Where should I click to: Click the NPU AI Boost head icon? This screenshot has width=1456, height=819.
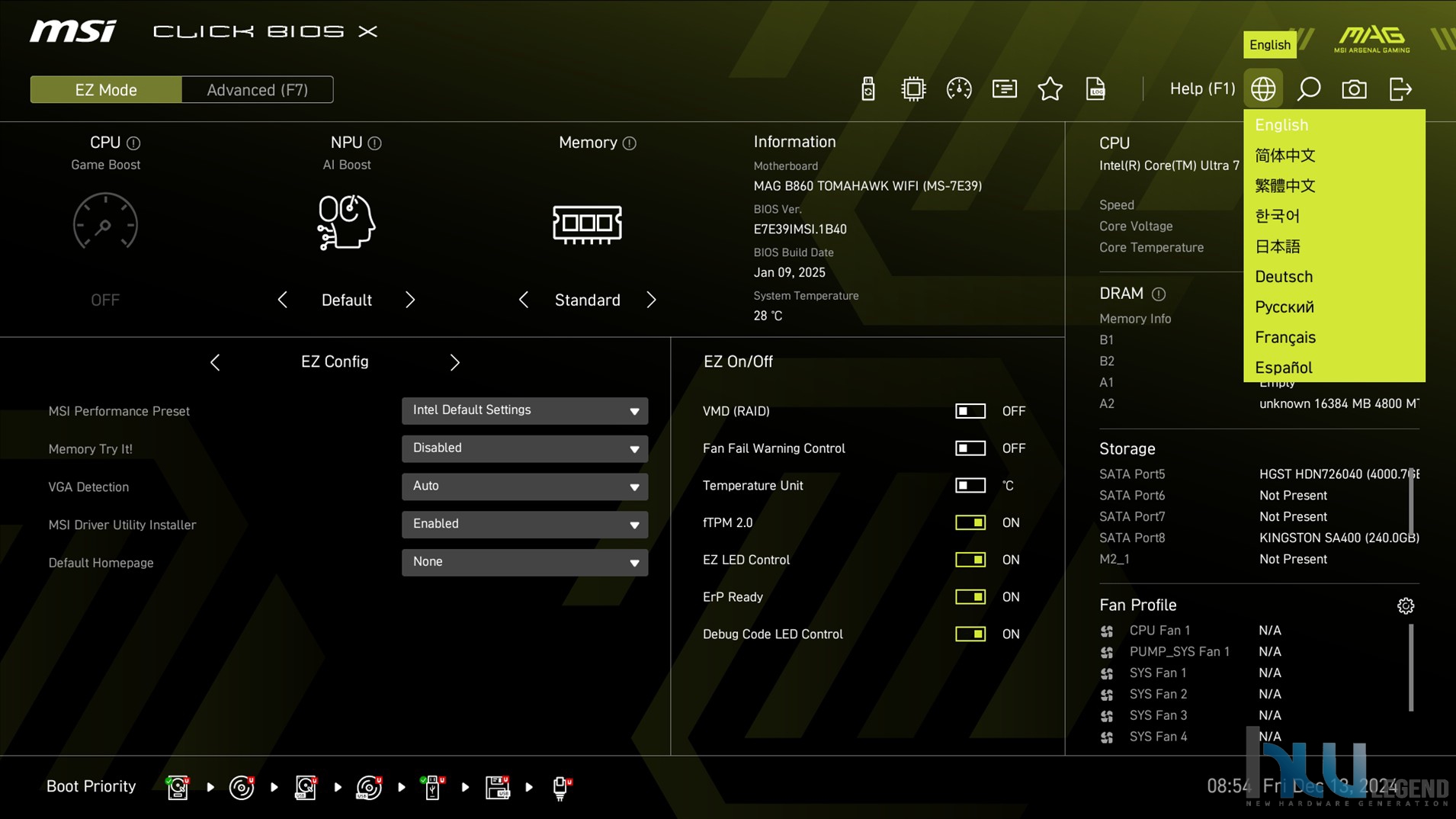(346, 222)
